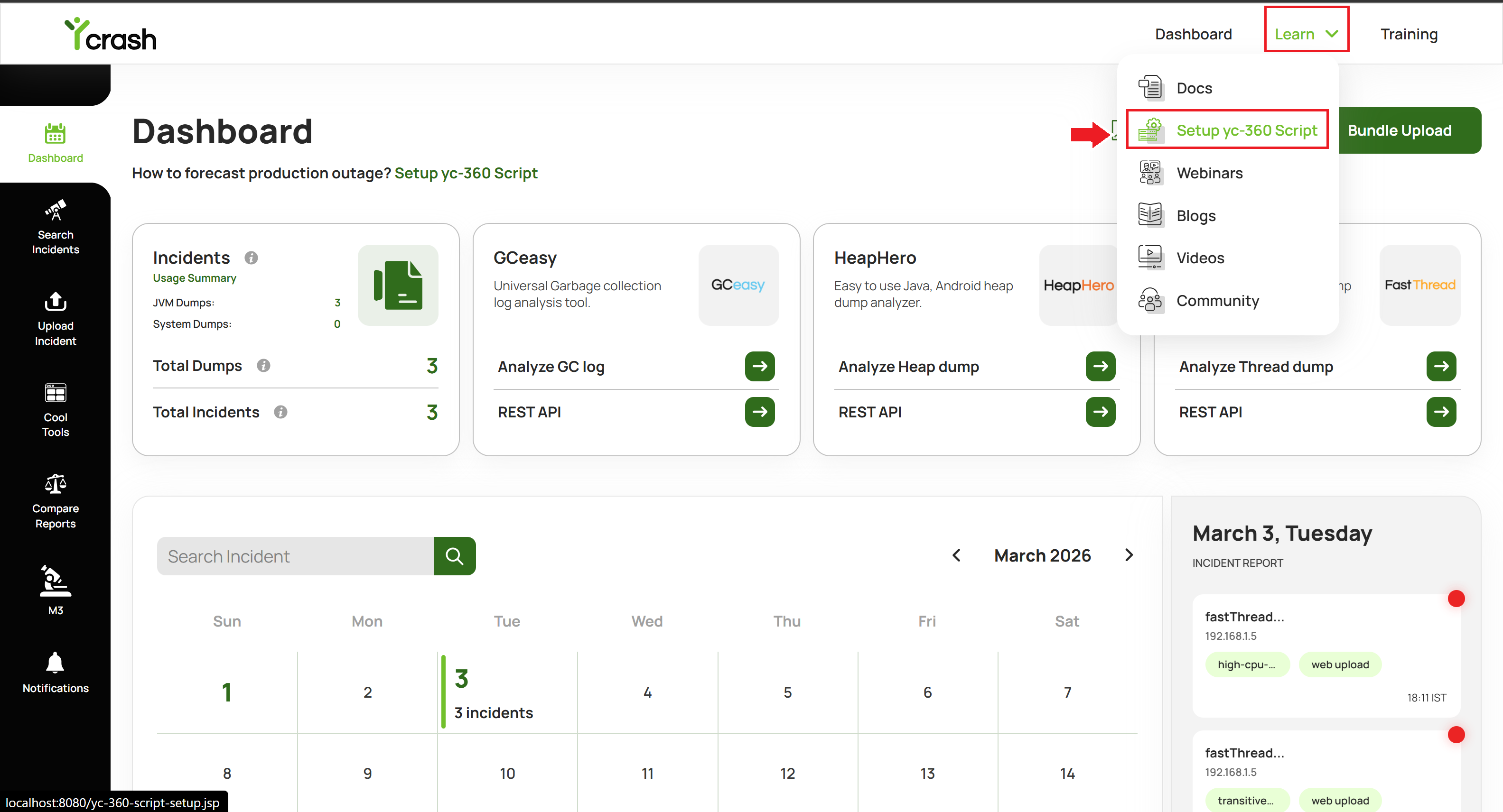Click Analyze Heap dump label

(x=908, y=367)
